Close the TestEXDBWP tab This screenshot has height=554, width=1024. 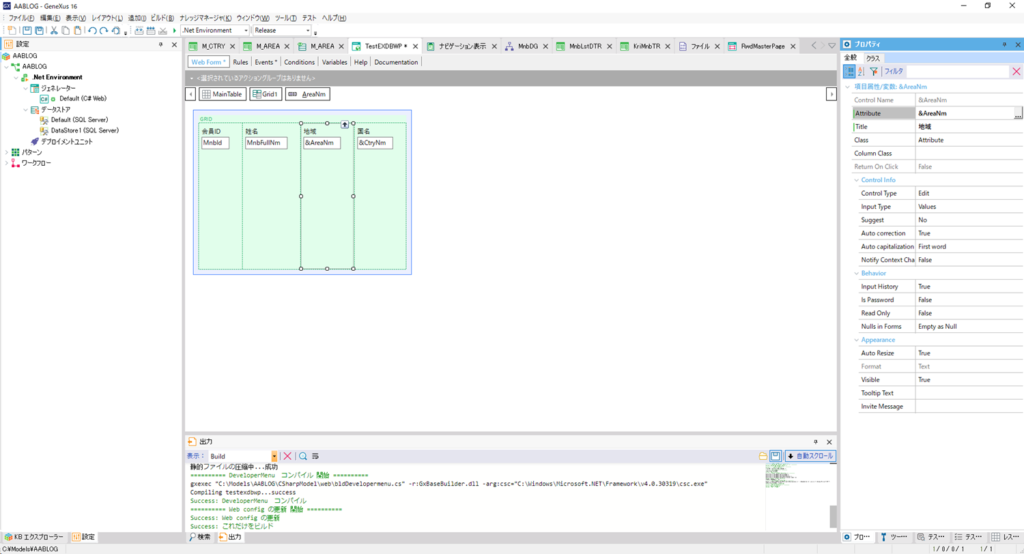click(415, 46)
